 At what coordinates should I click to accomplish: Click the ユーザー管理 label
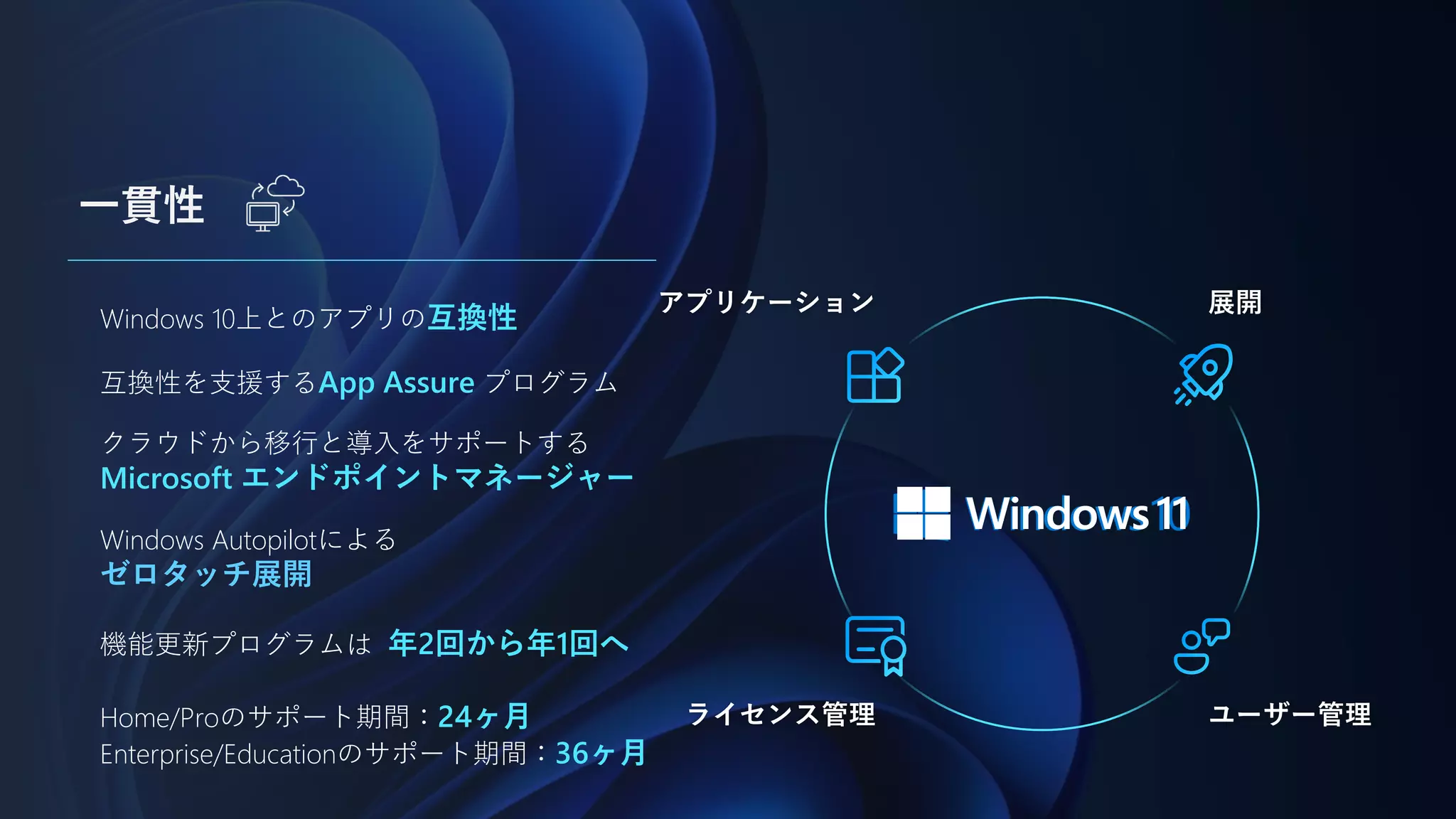pos(1290,714)
